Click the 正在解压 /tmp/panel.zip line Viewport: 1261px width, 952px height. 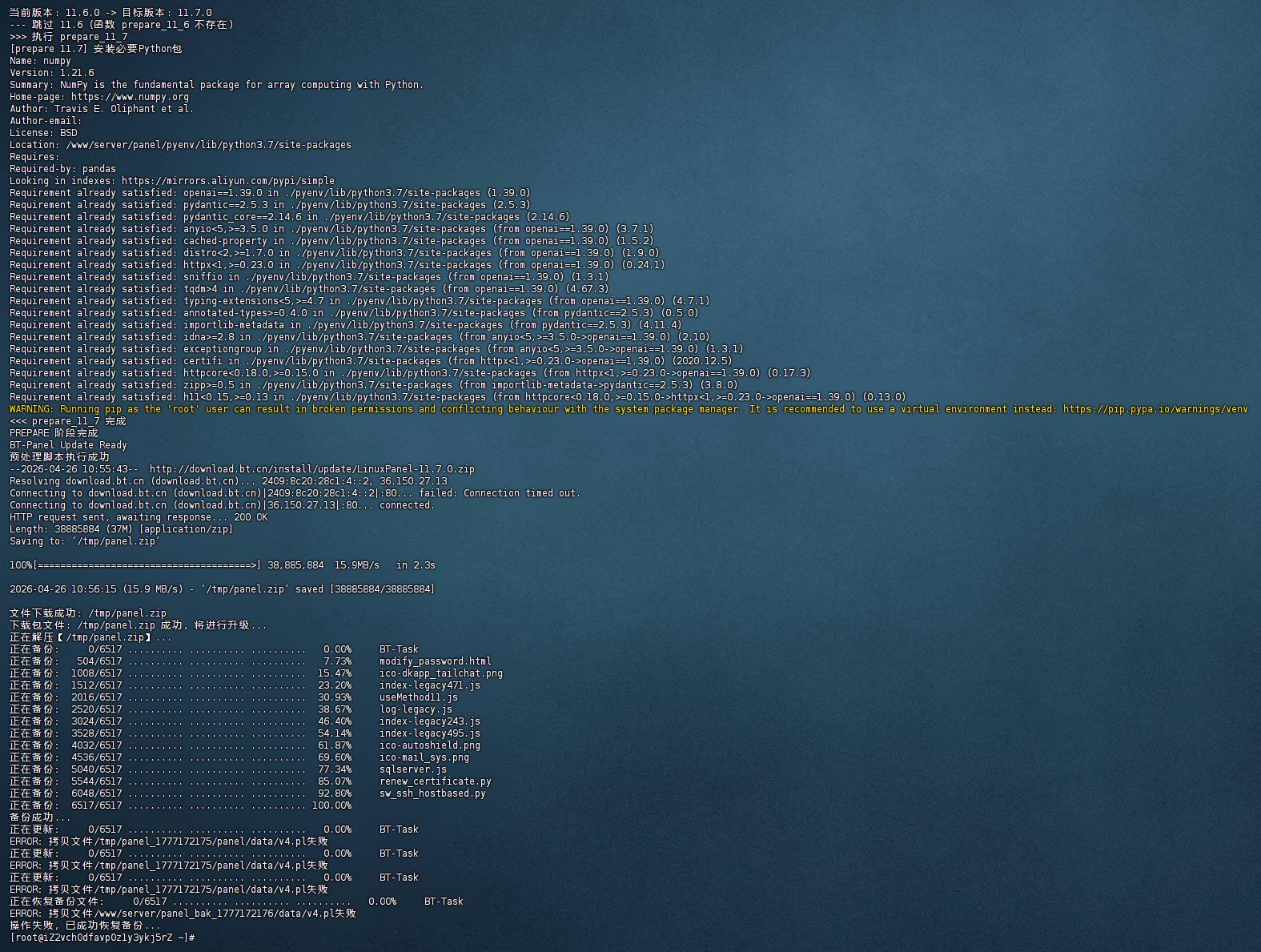pyautogui.click(x=90, y=637)
